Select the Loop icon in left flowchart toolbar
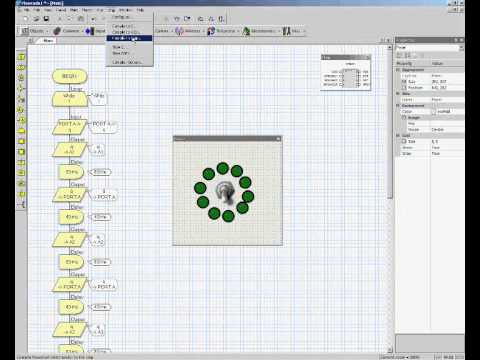 point(21,130)
